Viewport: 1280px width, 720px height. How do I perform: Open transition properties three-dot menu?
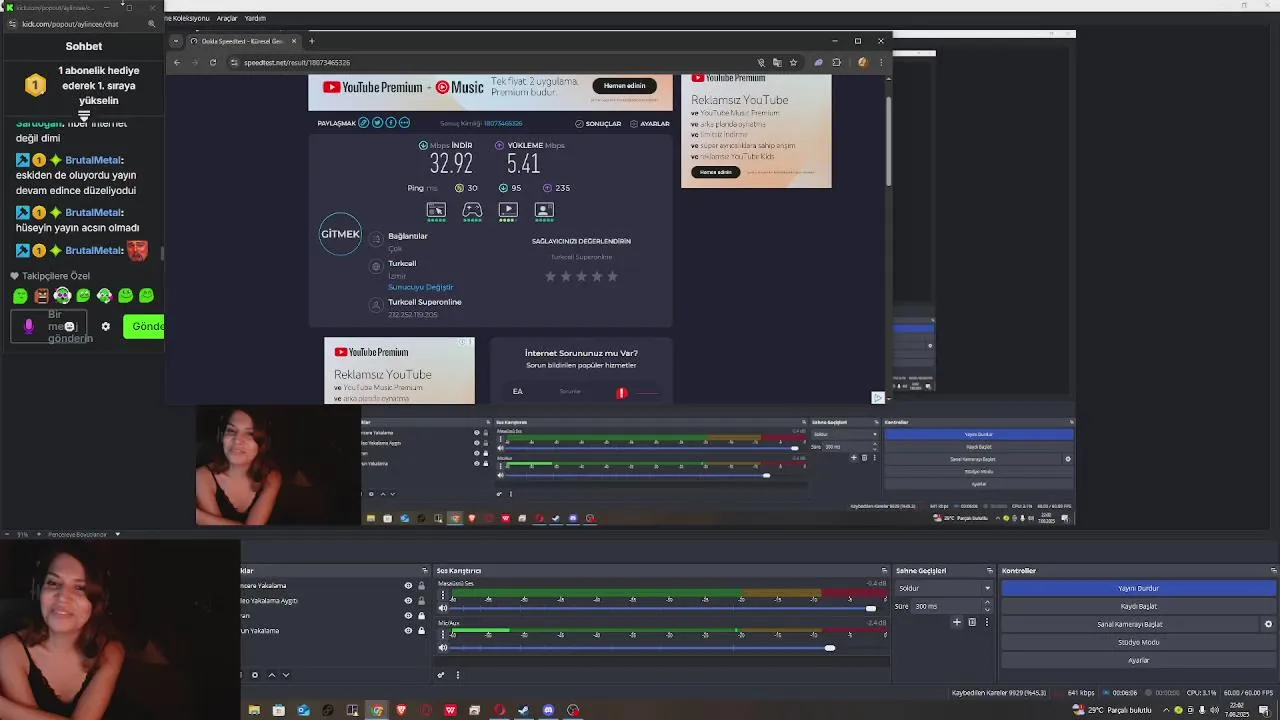tap(987, 622)
